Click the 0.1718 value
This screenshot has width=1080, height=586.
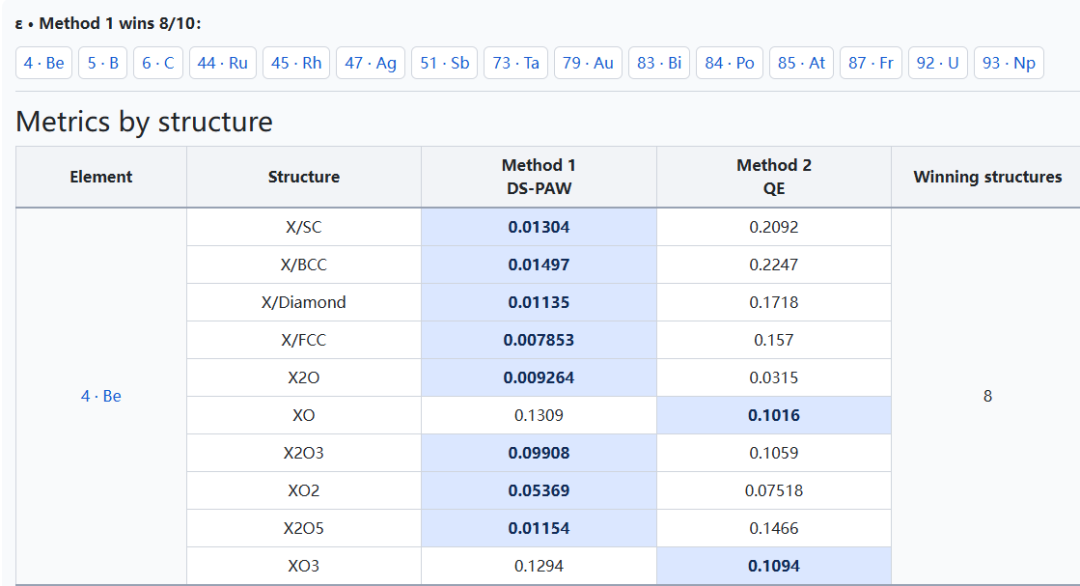coord(773,302)
